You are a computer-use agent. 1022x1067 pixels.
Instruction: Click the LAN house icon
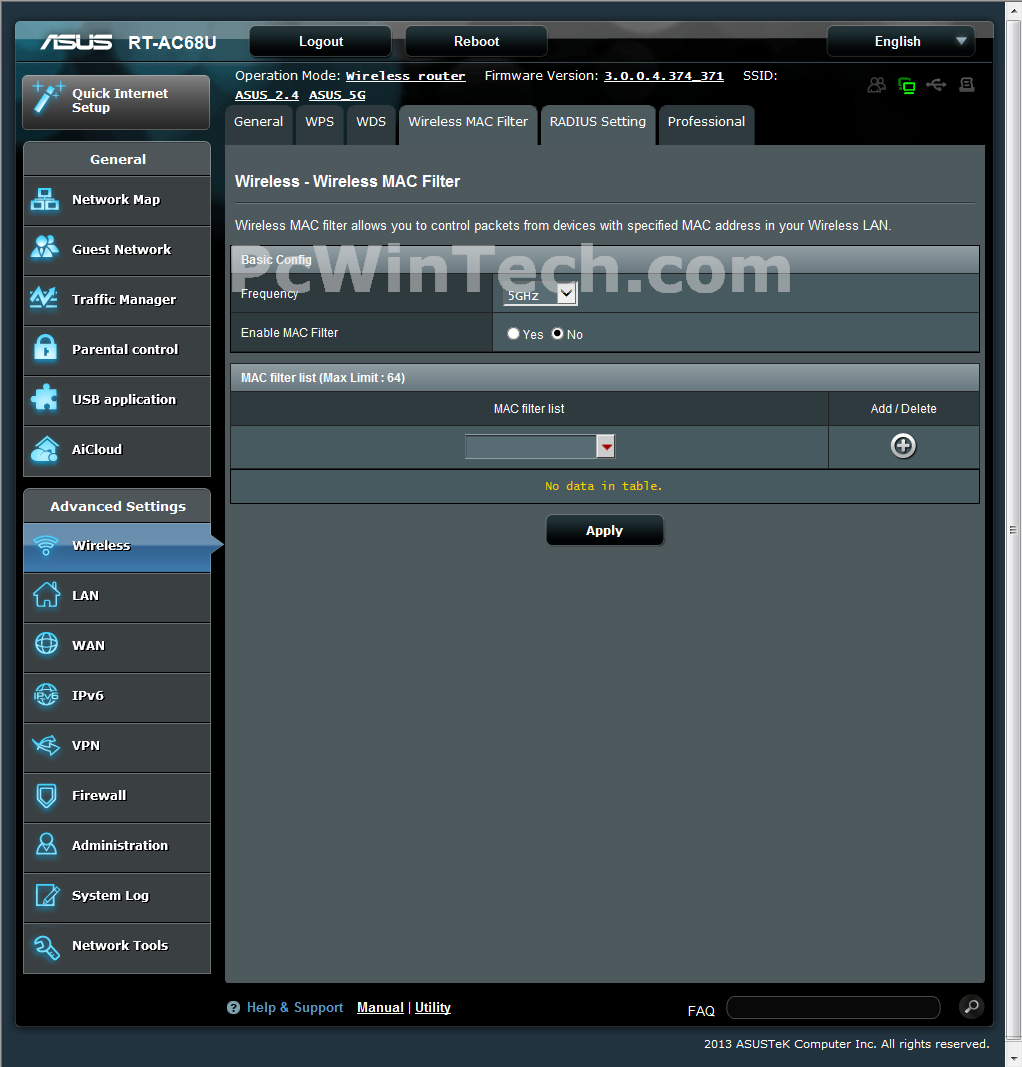tap(46, 595)
